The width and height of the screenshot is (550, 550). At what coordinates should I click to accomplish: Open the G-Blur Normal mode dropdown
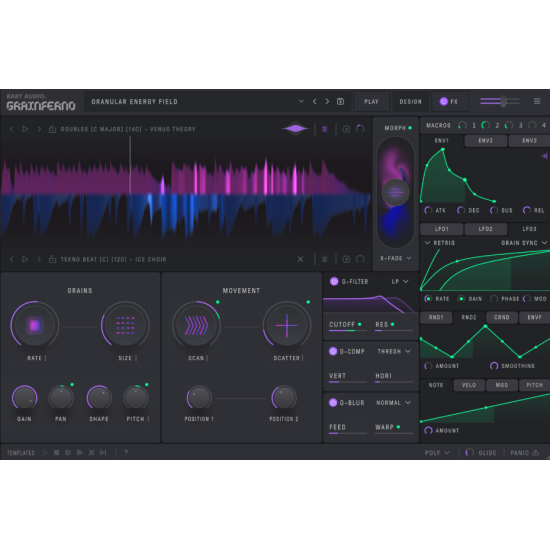pyautogui.click(x=393, y=403)
